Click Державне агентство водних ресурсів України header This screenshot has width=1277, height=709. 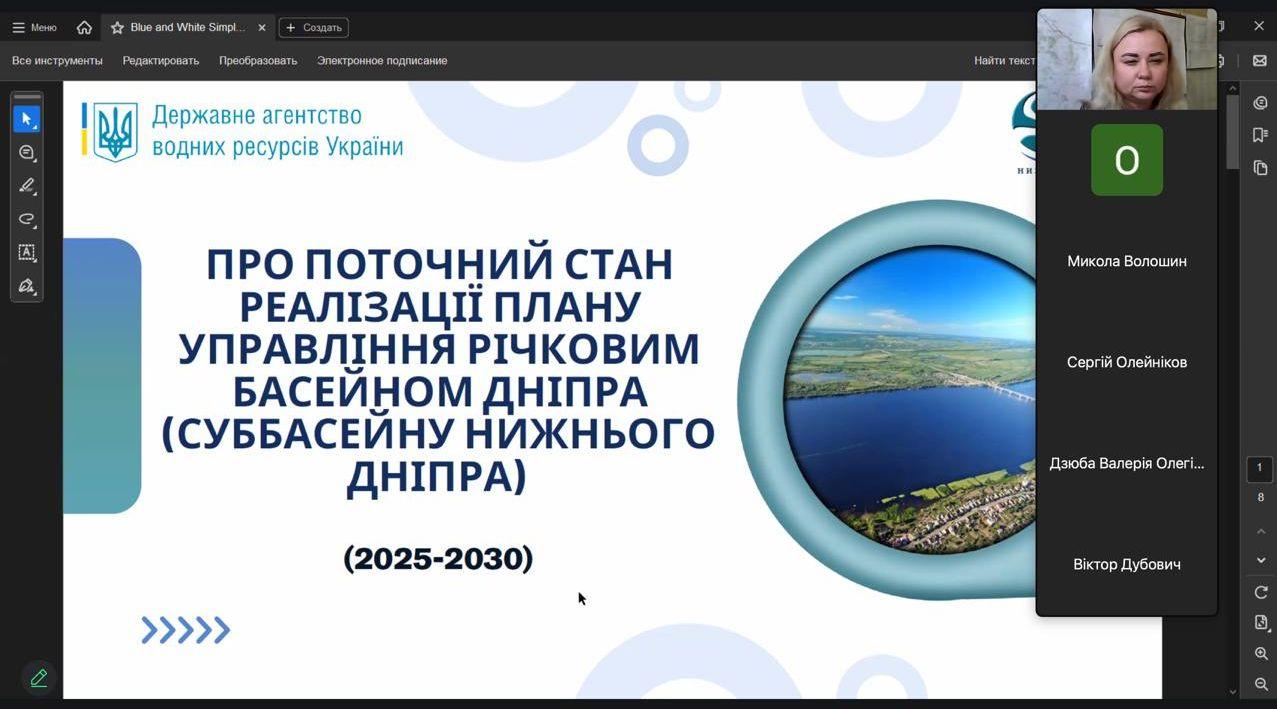point(277,131)
